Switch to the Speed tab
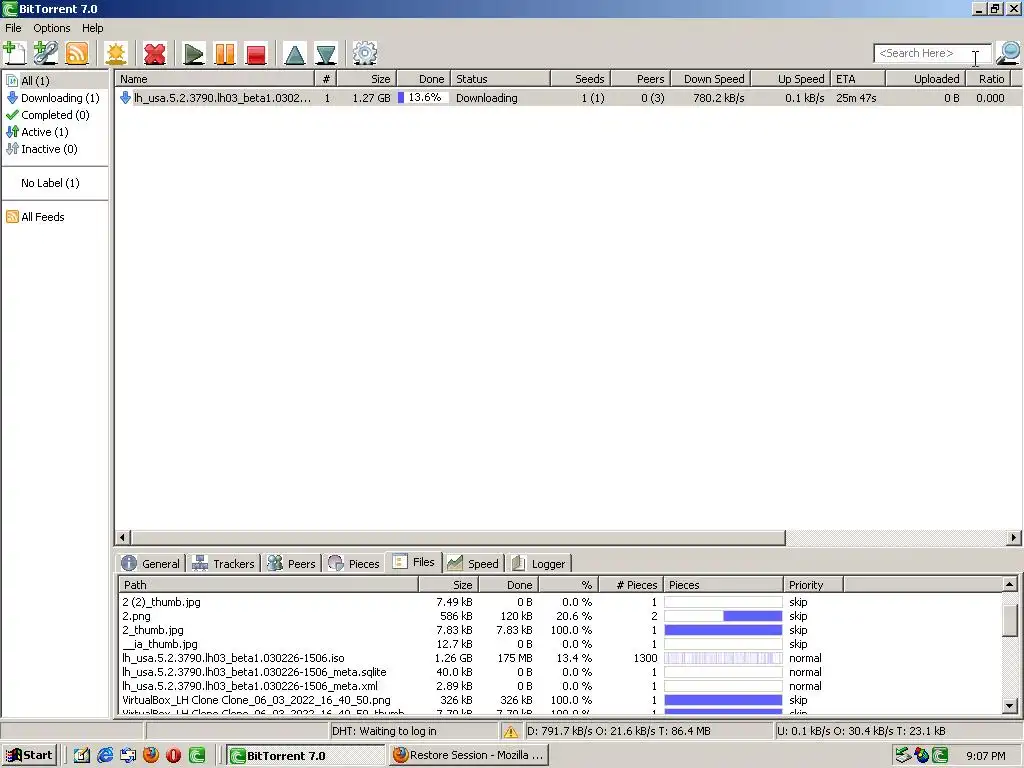Image resolution: width=1024 pixels, height=768 pixels. [473, 564]
